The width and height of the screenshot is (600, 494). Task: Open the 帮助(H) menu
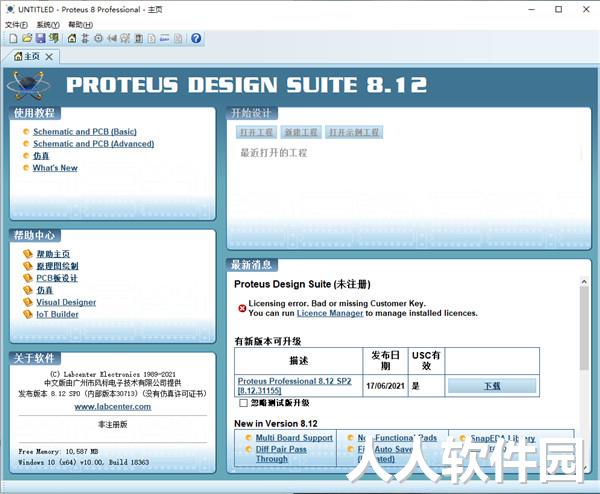[80, 25]
